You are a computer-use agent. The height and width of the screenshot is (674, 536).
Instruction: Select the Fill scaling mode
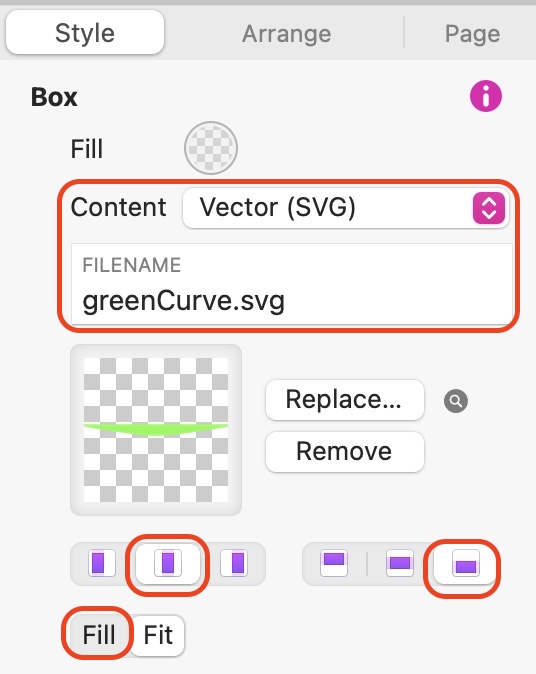[x=98, y=634]
